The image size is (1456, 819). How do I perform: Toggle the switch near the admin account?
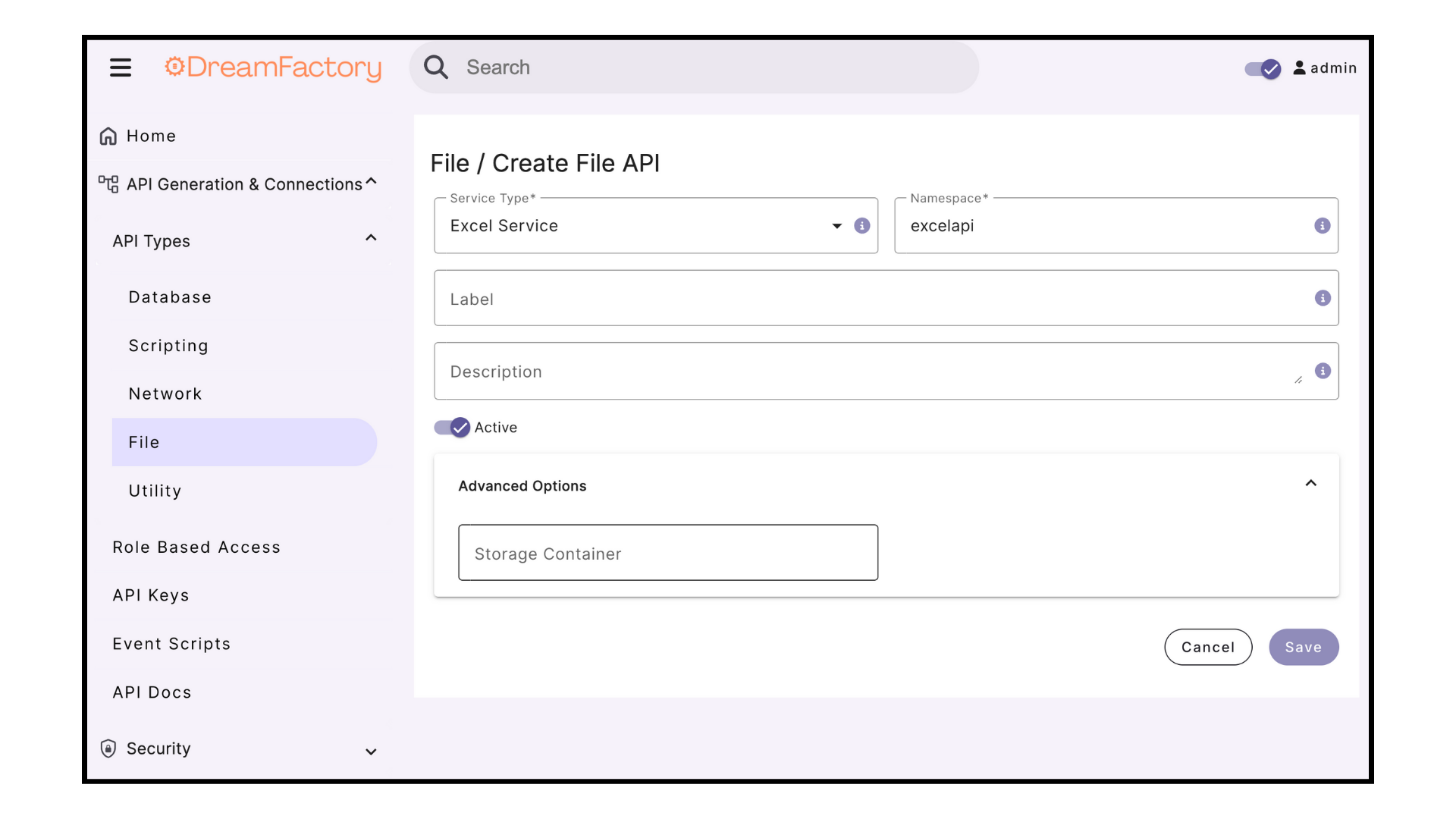tap(1261, 69)
